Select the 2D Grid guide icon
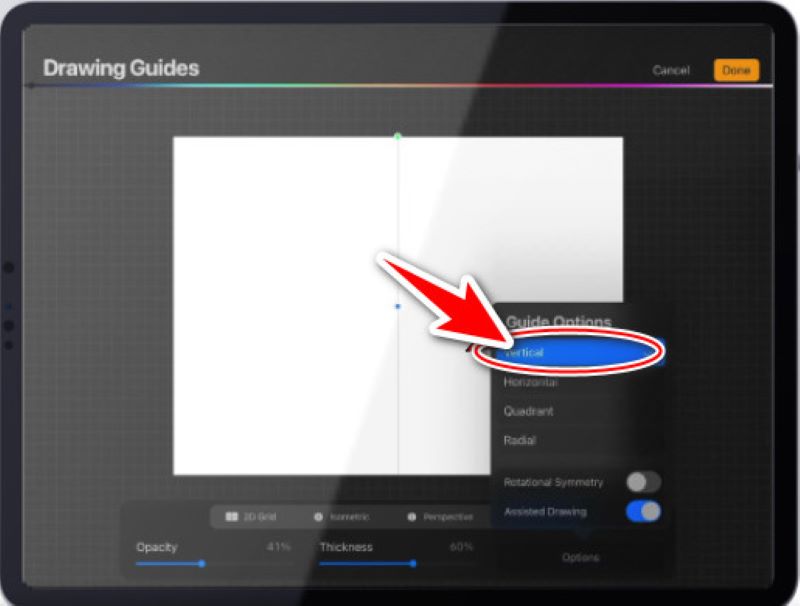800x606 pixels. [232, 517]
